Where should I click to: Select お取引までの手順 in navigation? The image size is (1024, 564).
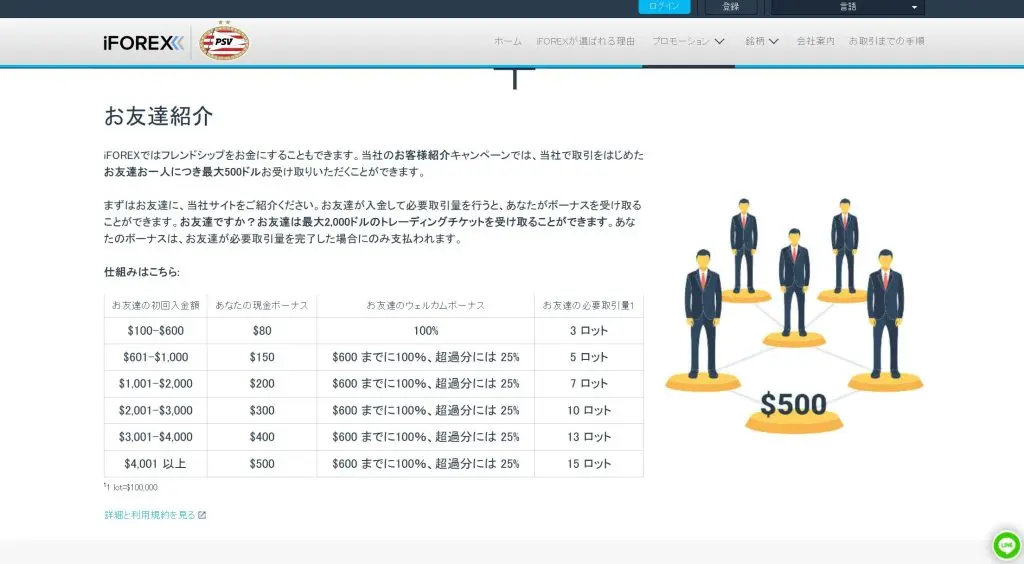pos(886,42)
